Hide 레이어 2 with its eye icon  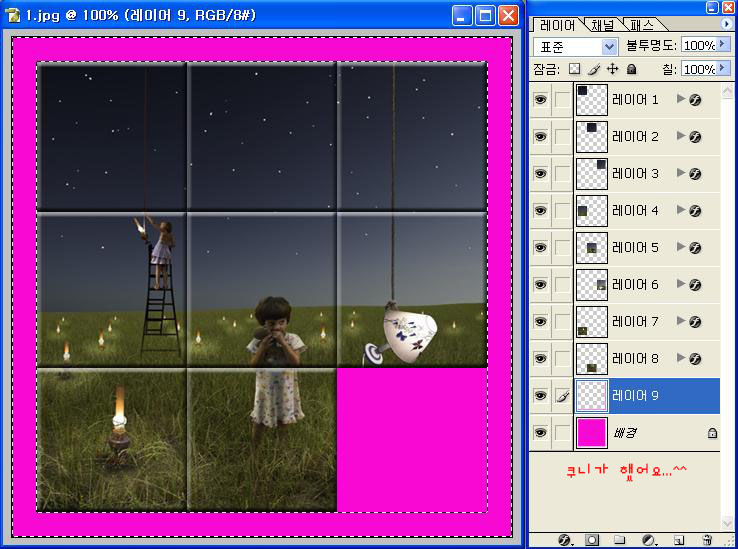(x=540, y=137)
